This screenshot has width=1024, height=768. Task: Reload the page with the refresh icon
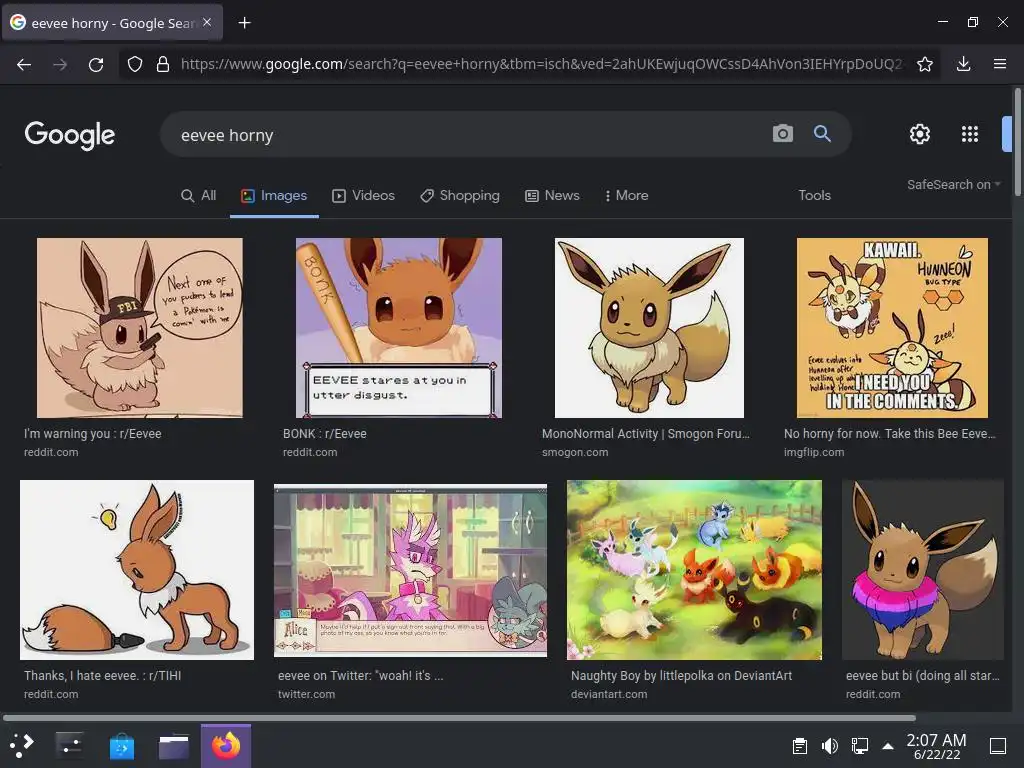[96, 64]
